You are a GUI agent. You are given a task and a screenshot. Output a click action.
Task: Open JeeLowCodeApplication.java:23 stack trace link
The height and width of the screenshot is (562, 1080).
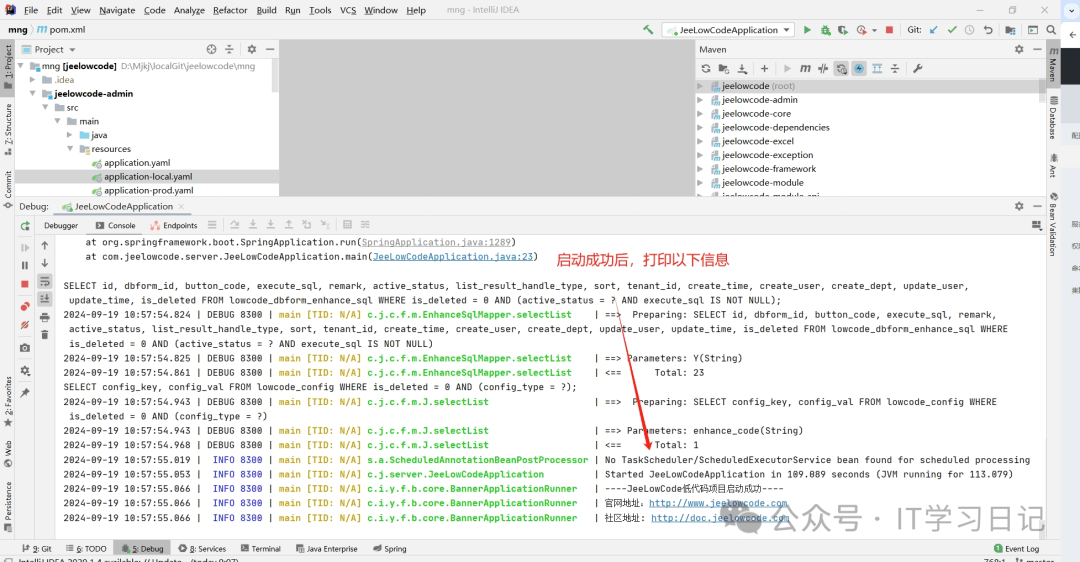453,257
